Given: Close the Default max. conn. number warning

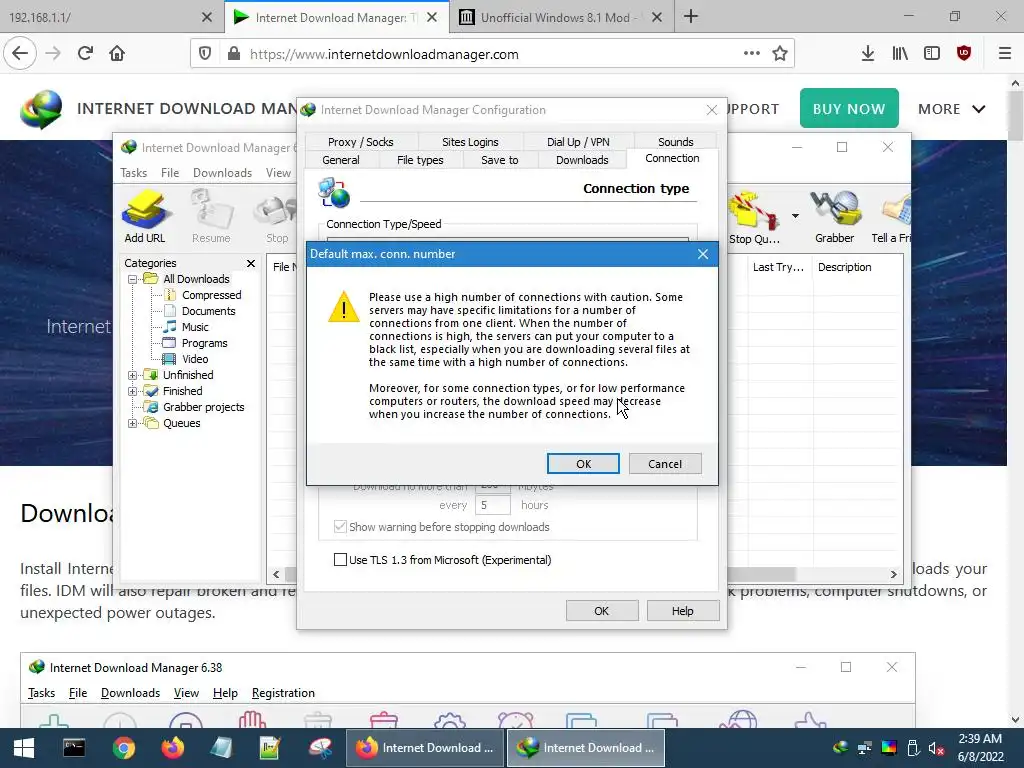Looking at the screenshot, I should (x=703, y=254).
